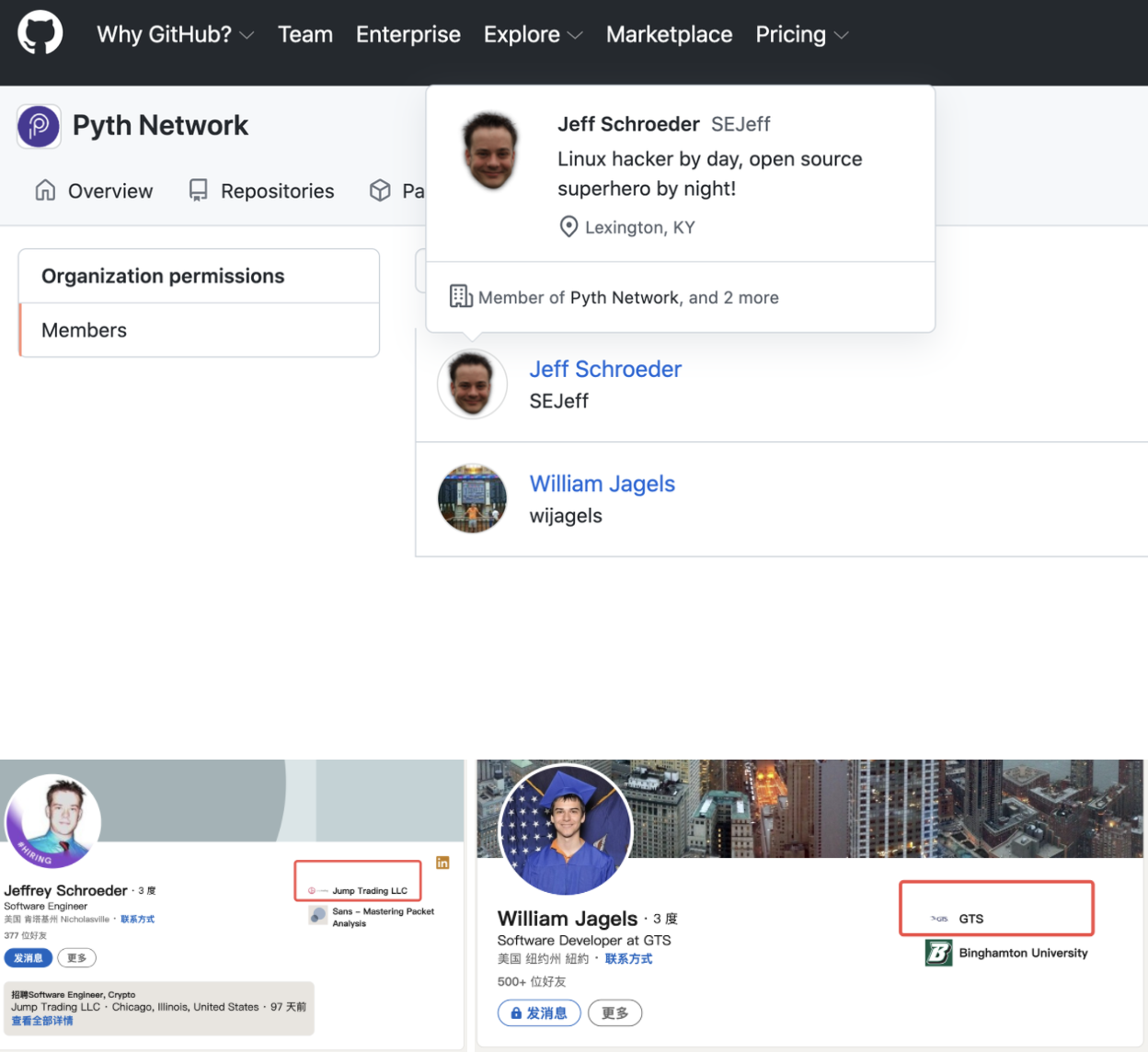This screenshot has height=1052, width=1148.
Task: Click the Organization permissions heading
Action: (x=163, y=276)
